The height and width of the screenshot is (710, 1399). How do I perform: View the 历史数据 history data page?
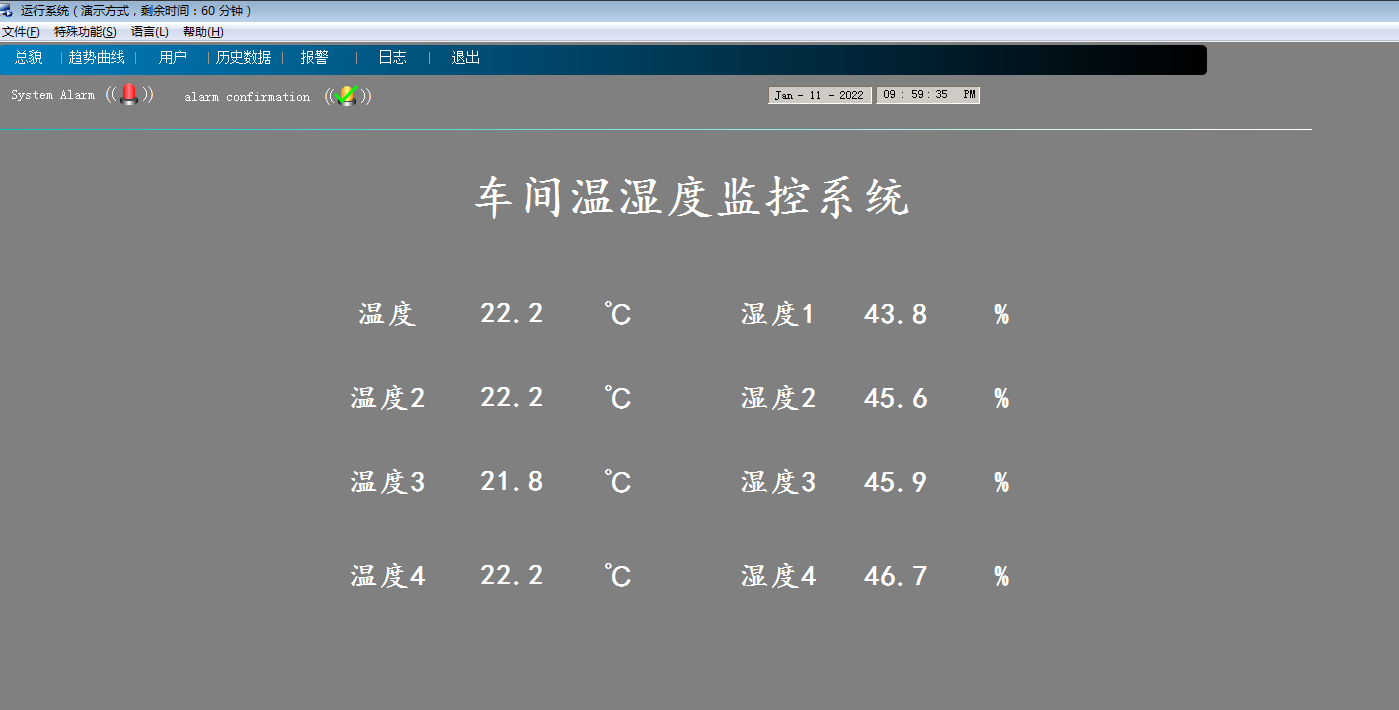pos(243,58)
